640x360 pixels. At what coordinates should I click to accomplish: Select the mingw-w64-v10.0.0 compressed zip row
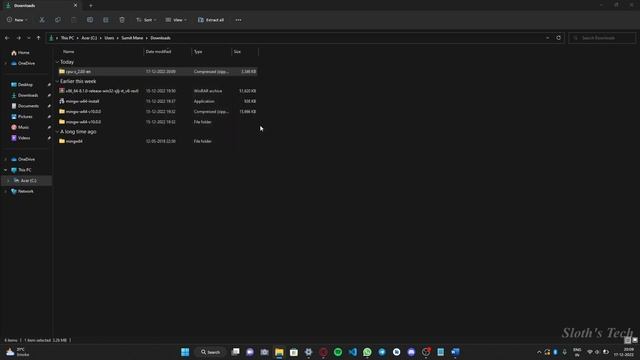[x=157, y=111]
